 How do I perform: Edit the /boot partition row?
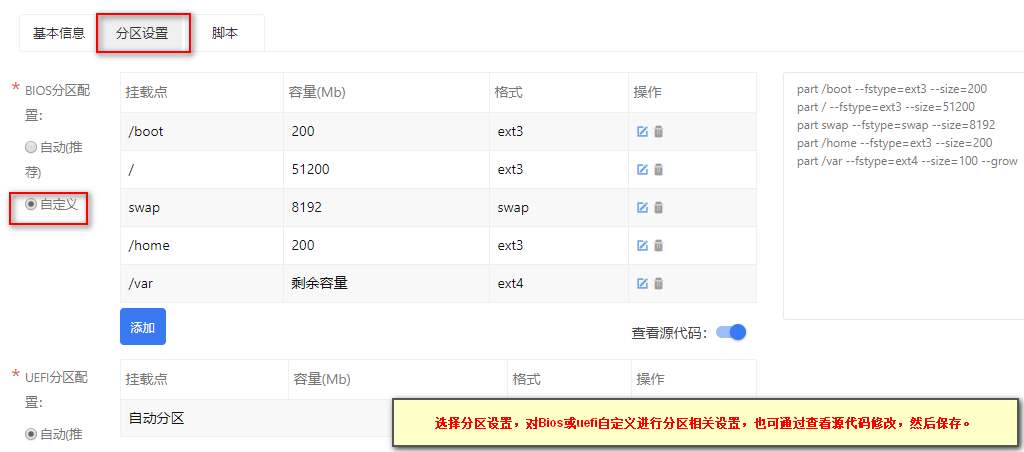tap(642, 131)
